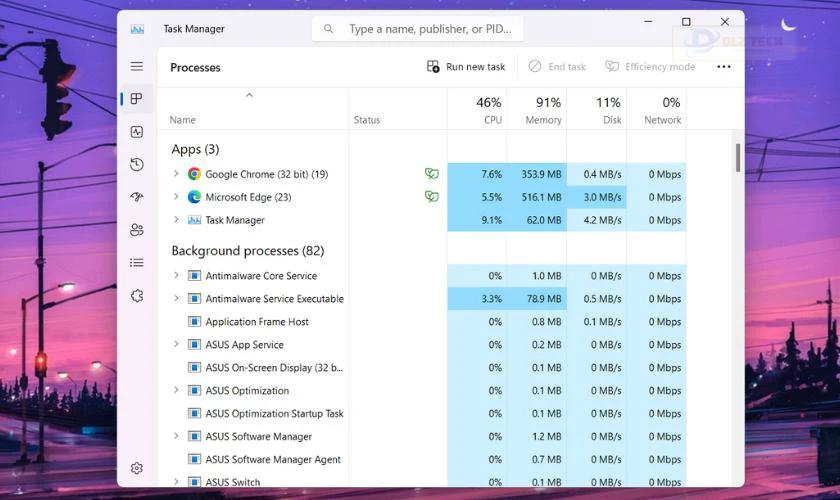
Task: Click Edge memory value 516.1 MB
Action: [x=541, y=197]
